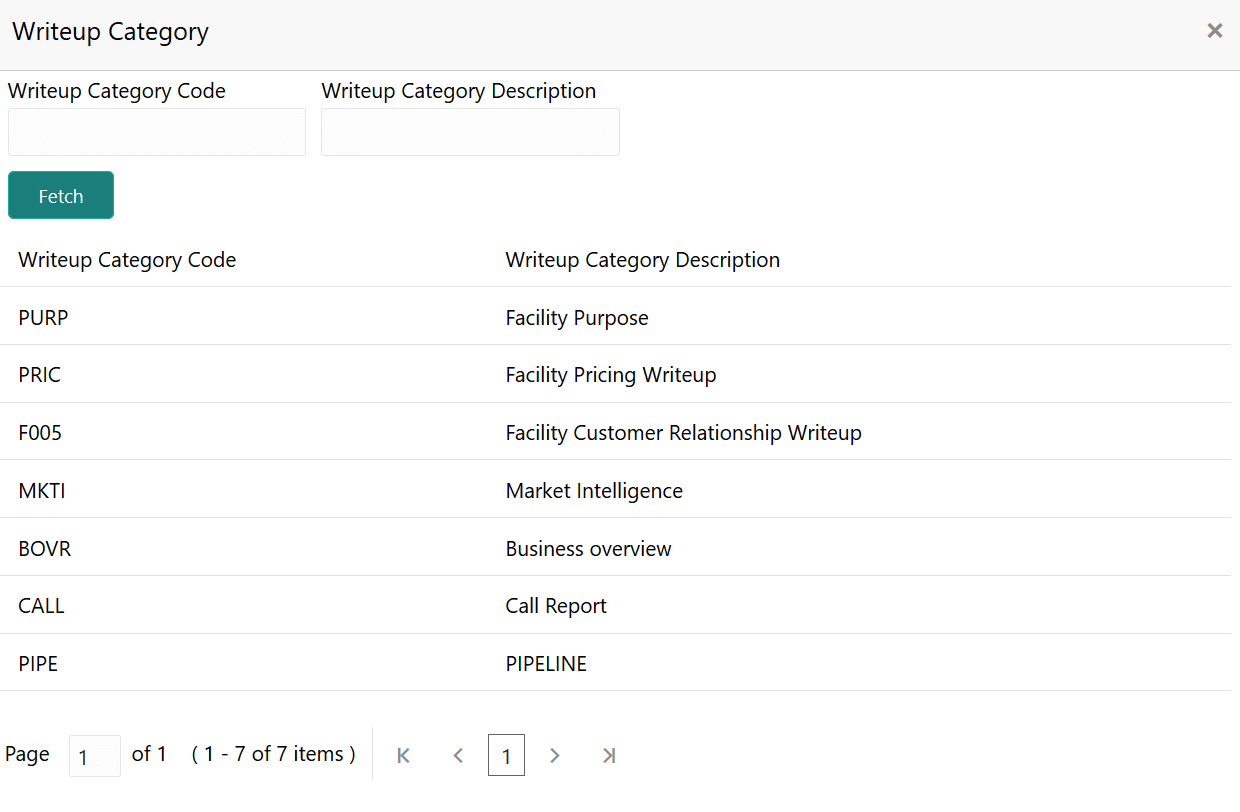Screen dimensions: 1240x812
Task: Click the Fetch button
Action: pos(60,195)
